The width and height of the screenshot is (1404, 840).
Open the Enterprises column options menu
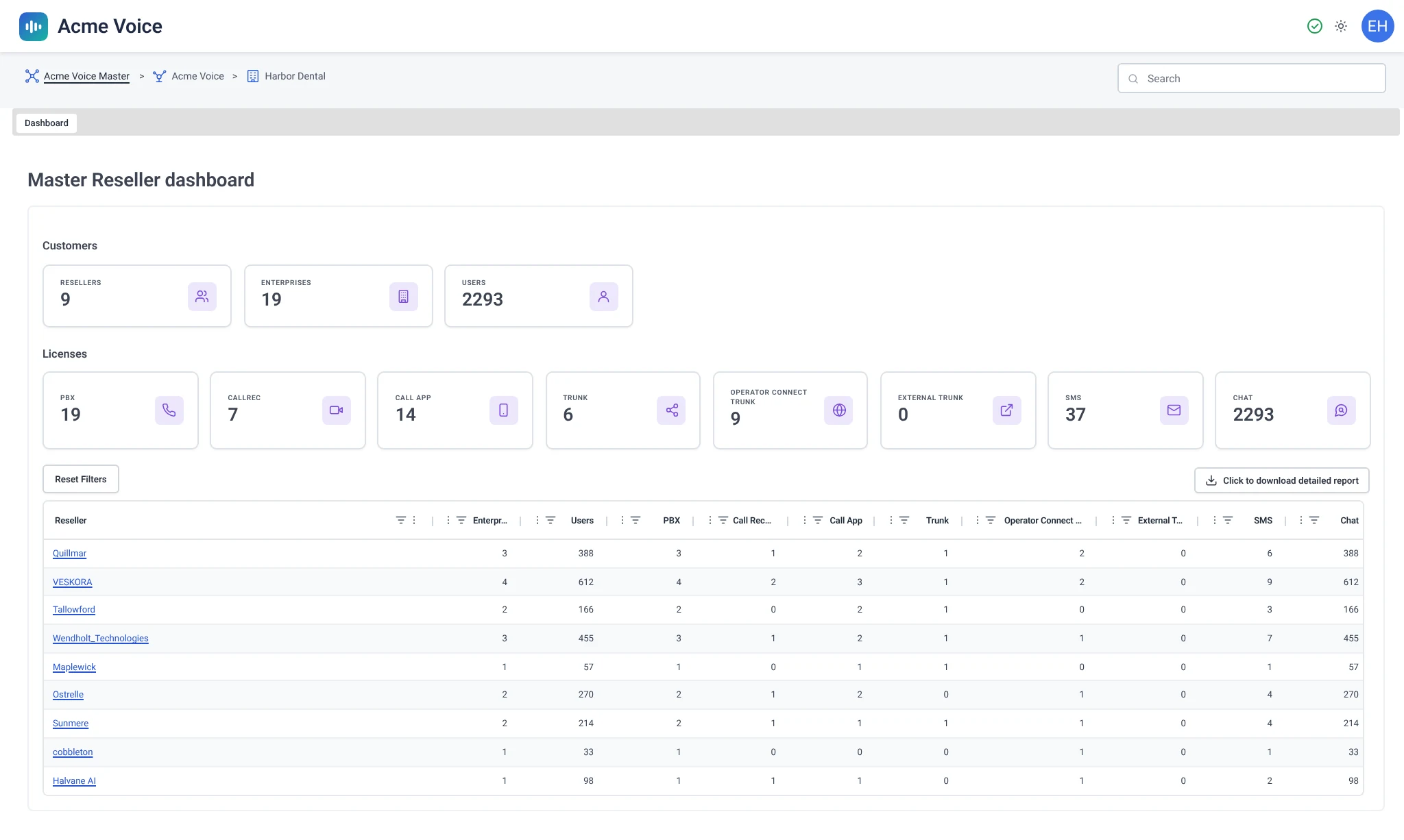pyautogui.click(x=448, y=520)
